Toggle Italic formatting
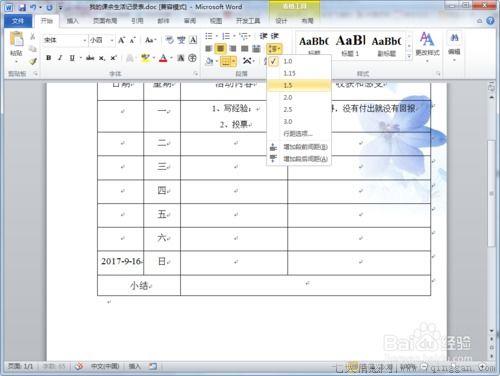The image size is (500, 376). click(x=60, y=58)
